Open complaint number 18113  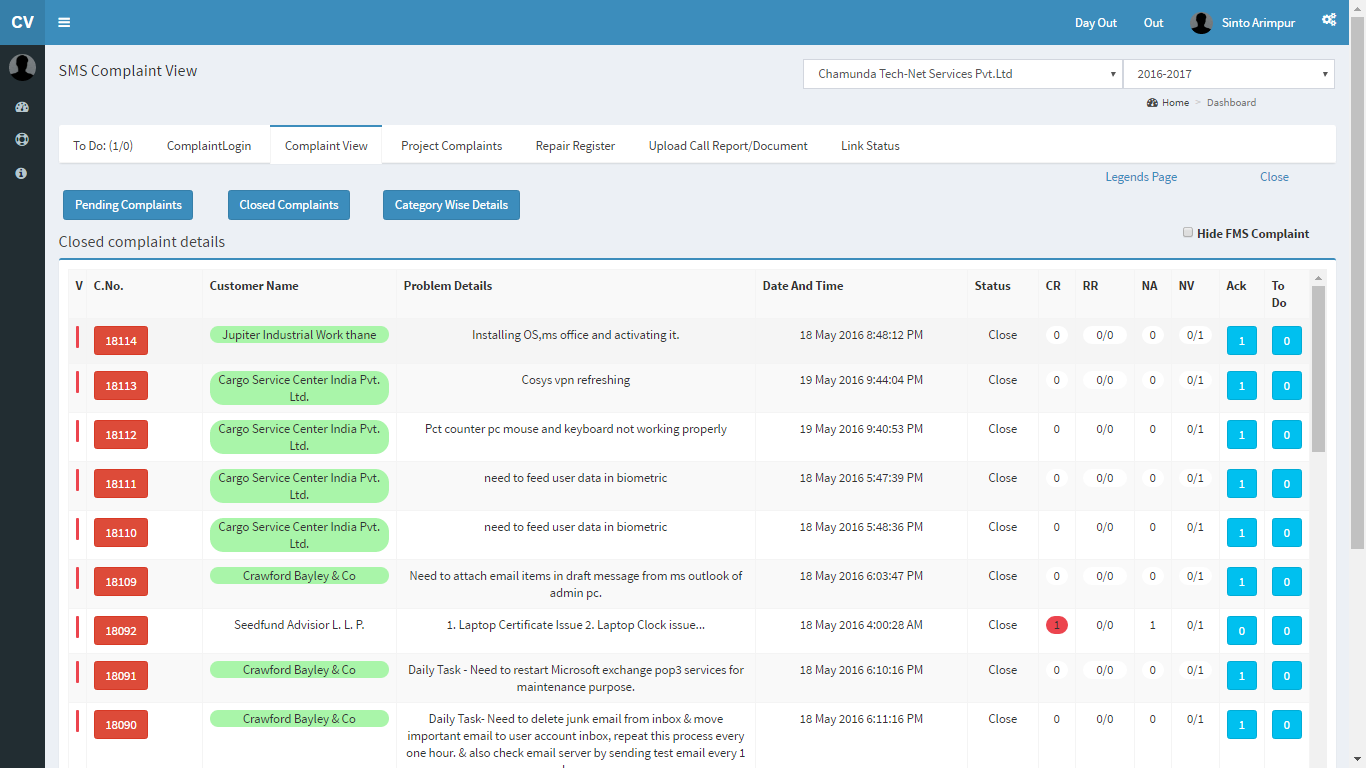click(x=121, y=386)
